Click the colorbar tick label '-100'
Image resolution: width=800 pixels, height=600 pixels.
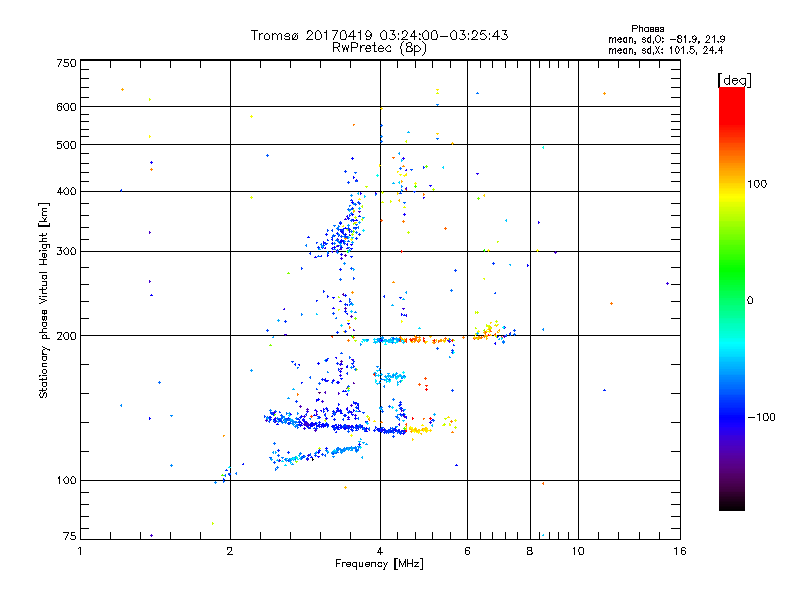tap(761, 417)
